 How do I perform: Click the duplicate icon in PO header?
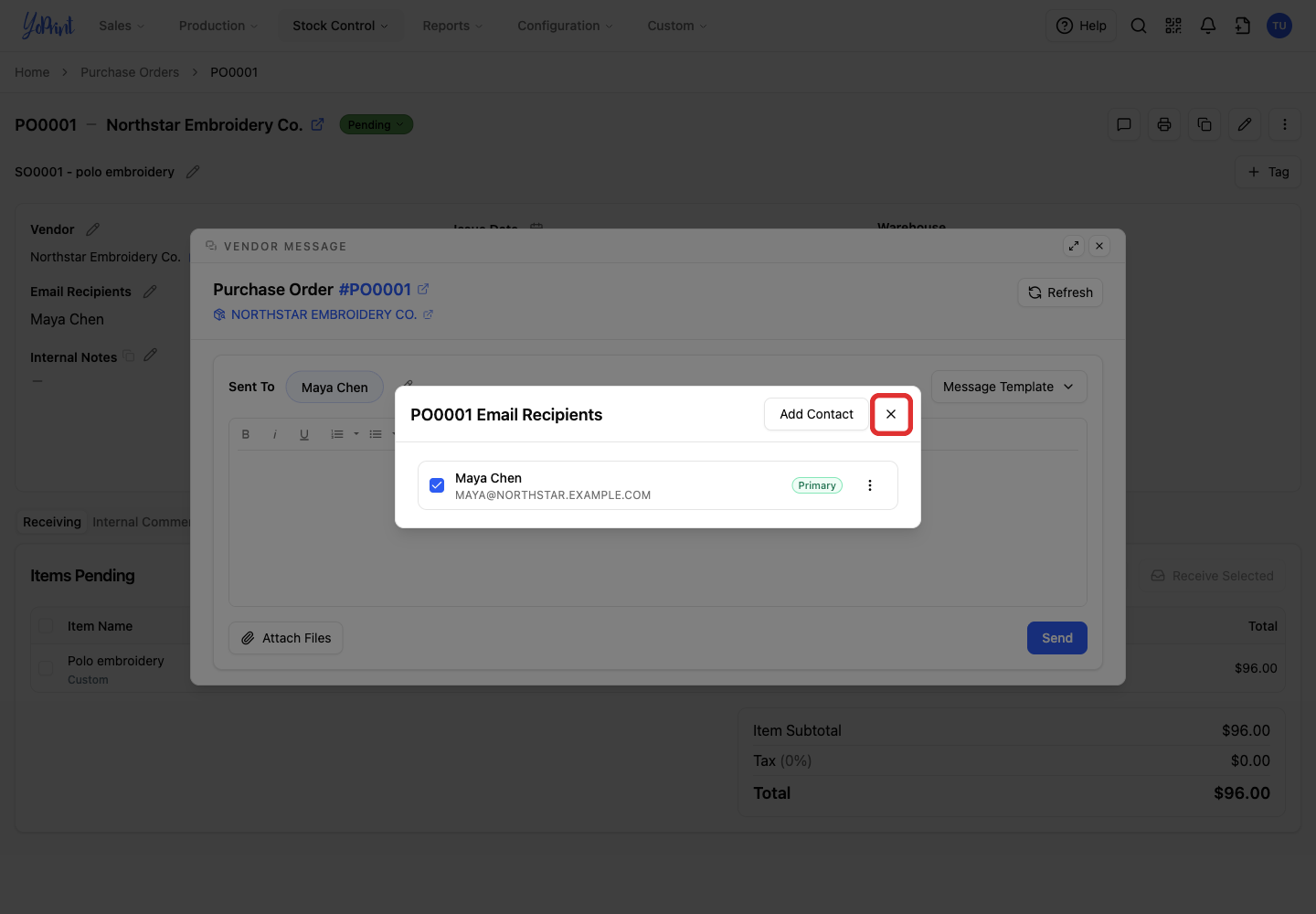[x=1205, y=124]
